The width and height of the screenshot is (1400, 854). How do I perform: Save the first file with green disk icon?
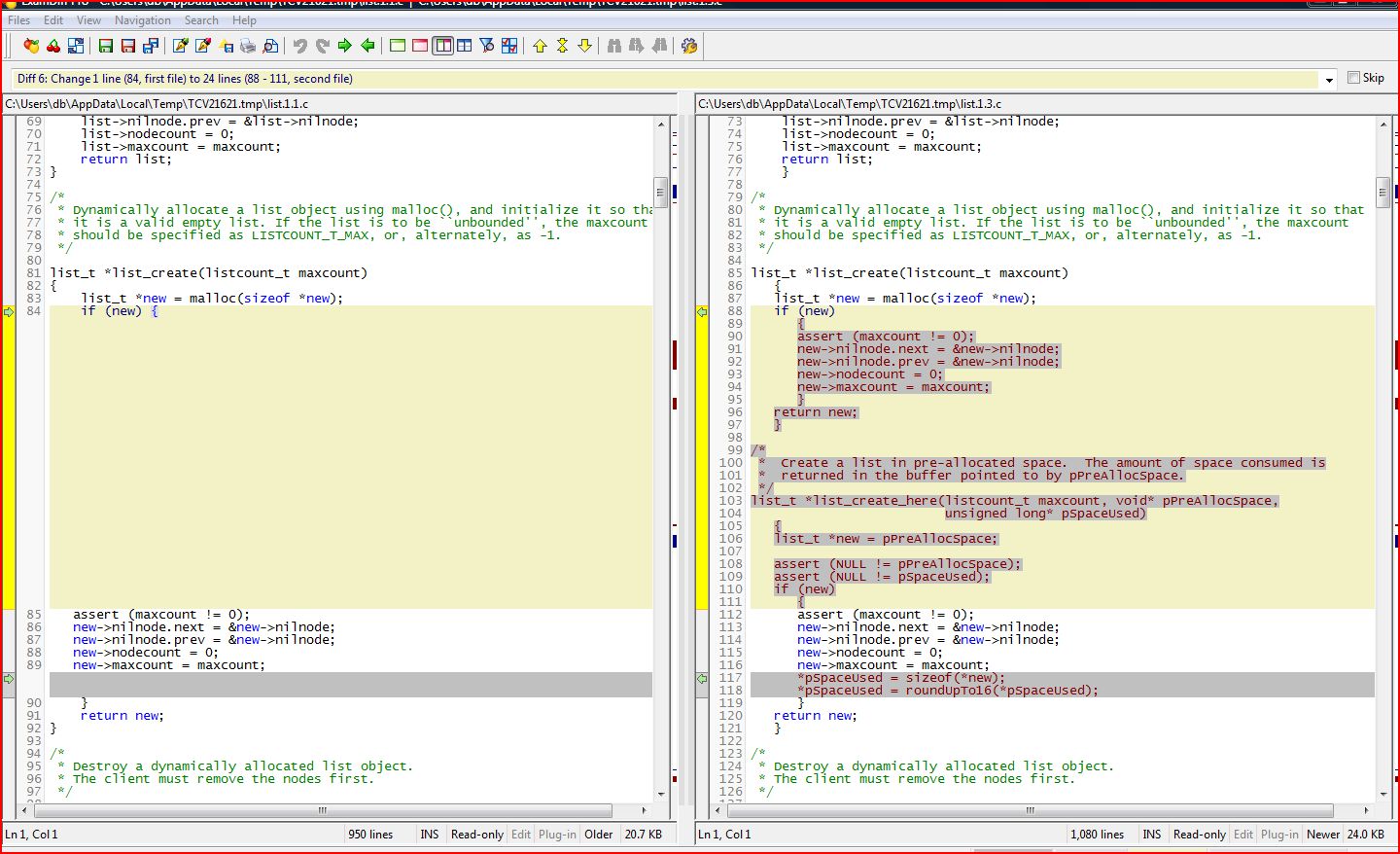(106, 46)
